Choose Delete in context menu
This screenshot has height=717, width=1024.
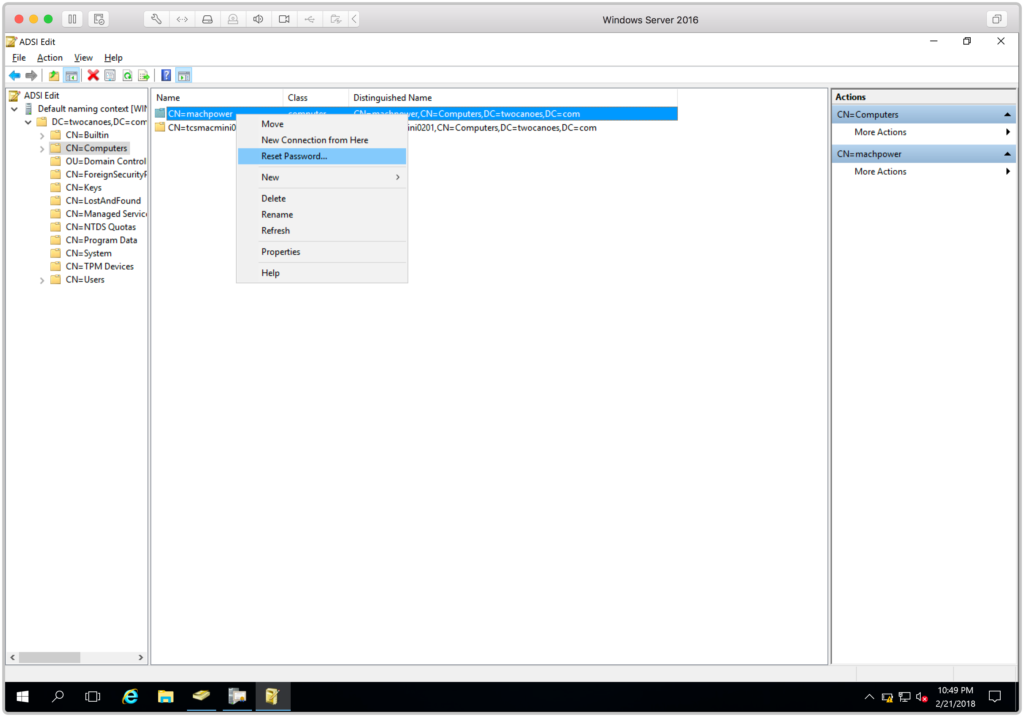coord(322,199)
